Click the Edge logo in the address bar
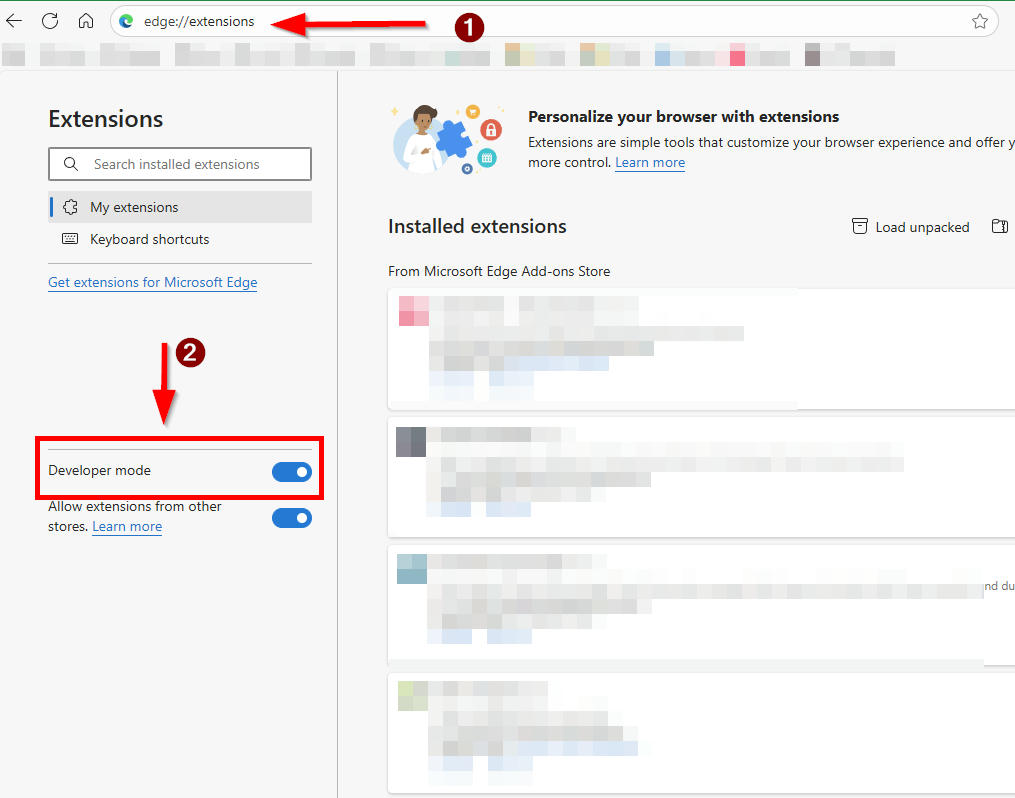 click(x=127, y=21)
